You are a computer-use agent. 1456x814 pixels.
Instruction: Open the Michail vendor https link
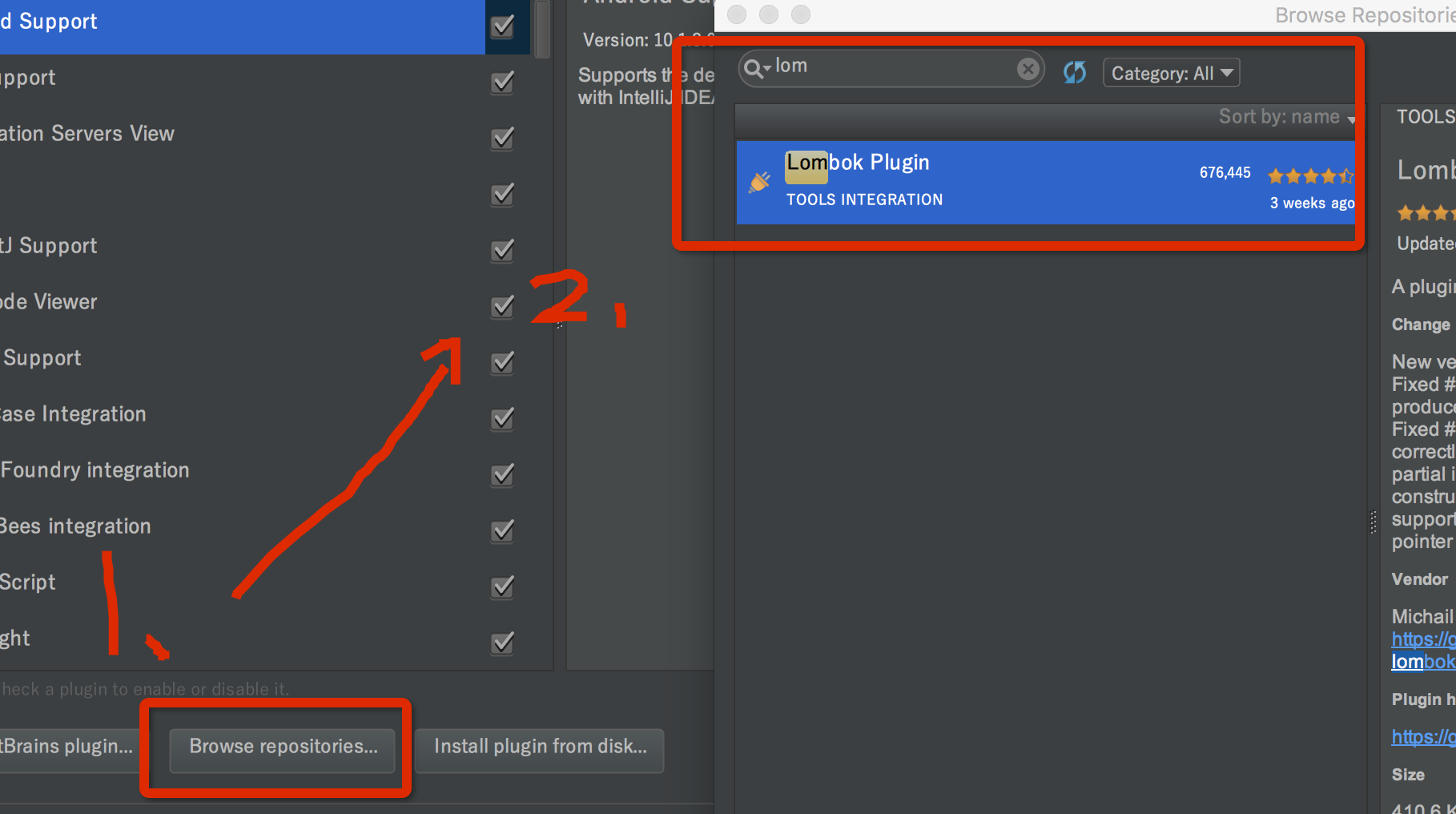pyautogui.click(x=1423, y=639)
